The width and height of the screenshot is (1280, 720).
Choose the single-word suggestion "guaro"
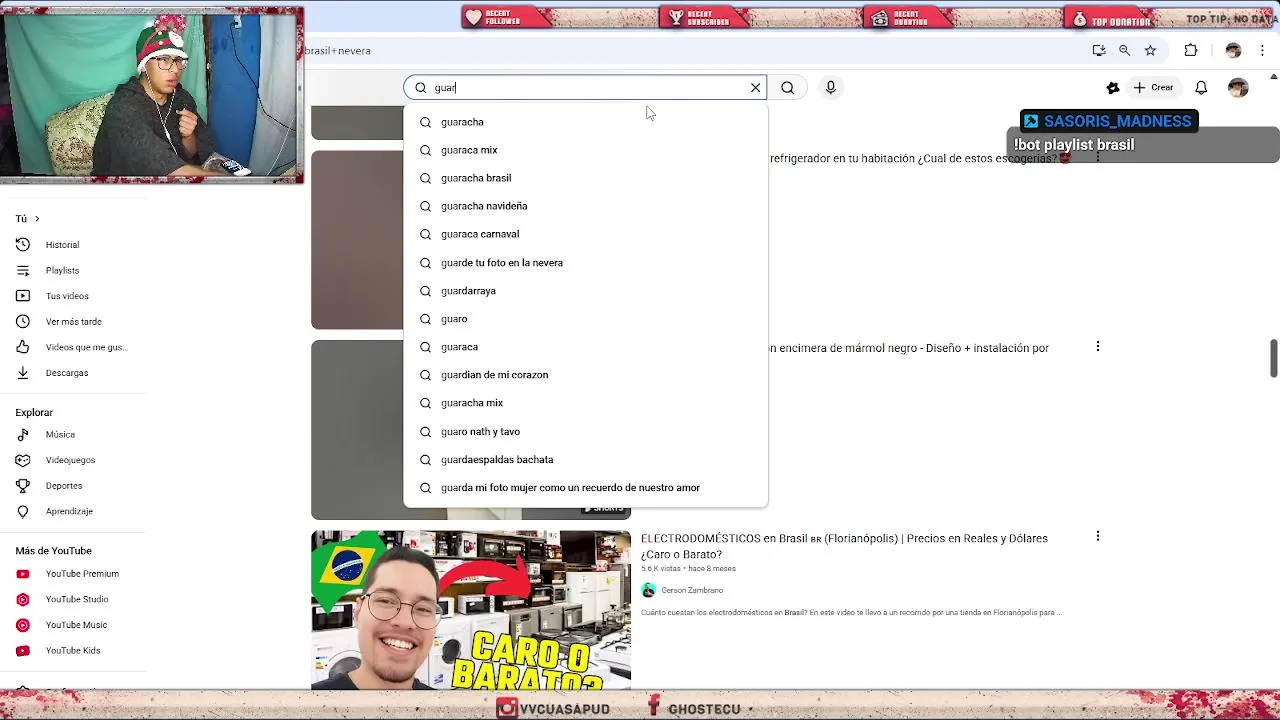point(585,319)
